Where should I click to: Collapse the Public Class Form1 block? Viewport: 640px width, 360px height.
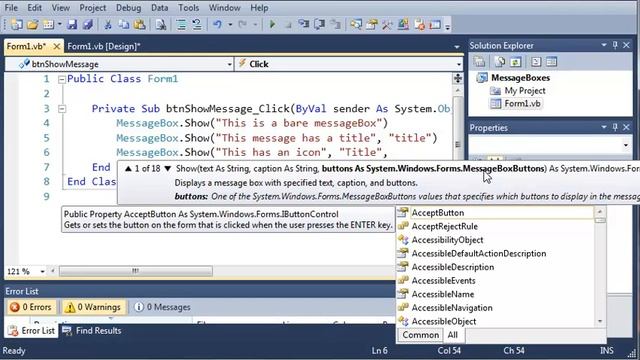(x=62, y=79)
